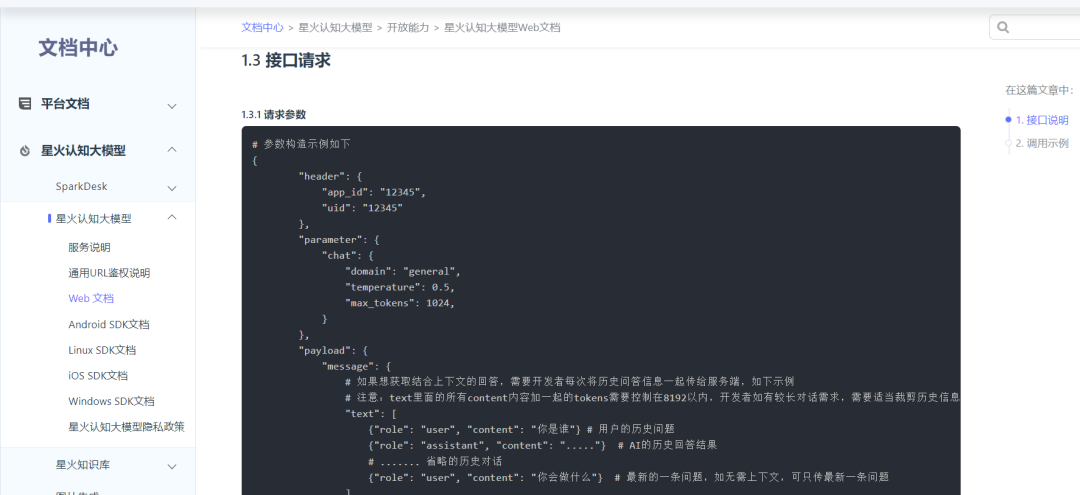Click the "chat": { code line
Screen dimensions: 1080x495
point(348,255)
